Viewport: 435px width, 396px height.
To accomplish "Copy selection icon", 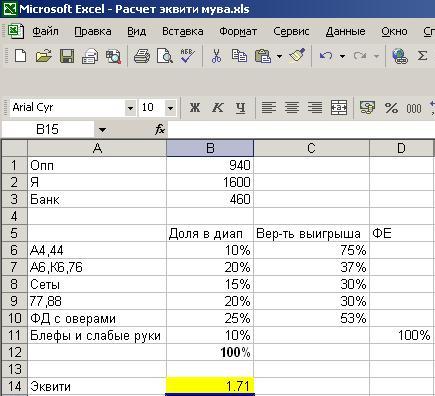I will pos(239,56).
